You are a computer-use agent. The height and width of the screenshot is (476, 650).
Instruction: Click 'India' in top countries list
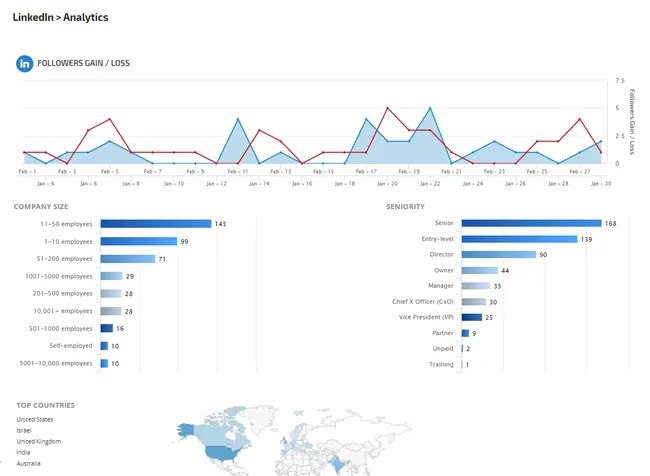[x=23, y=452]
